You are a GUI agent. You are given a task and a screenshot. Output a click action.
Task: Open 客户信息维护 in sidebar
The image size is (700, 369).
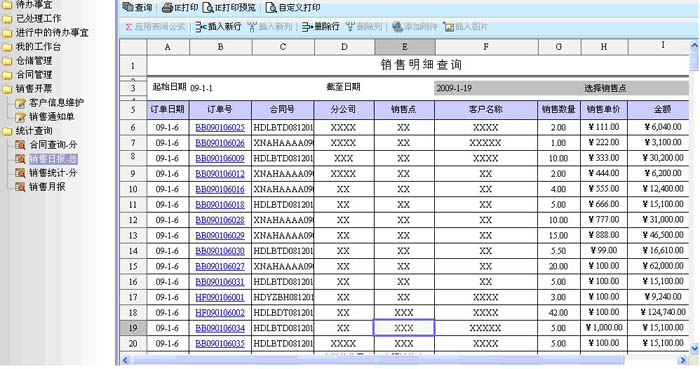click(x=56, y=103)
